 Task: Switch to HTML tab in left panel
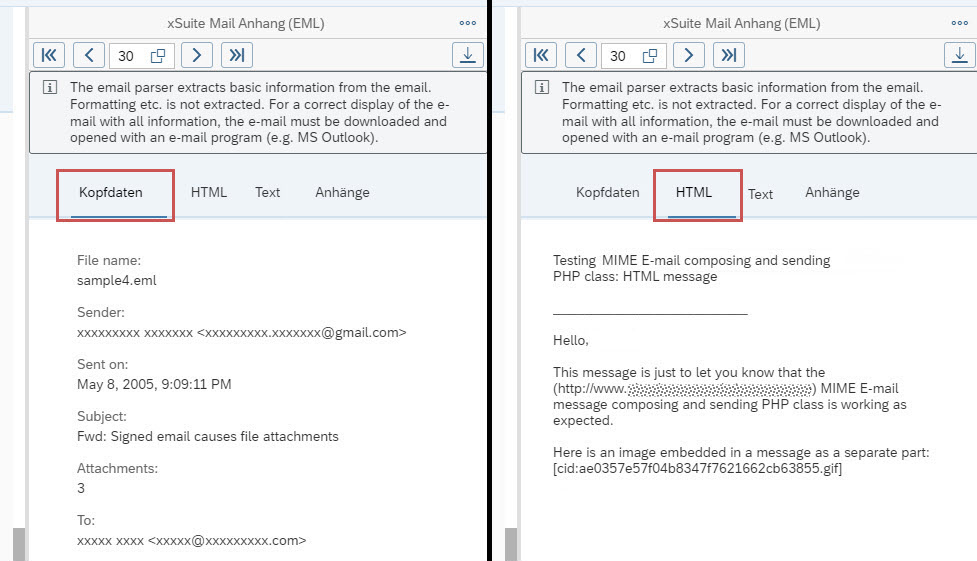[209, 193]
